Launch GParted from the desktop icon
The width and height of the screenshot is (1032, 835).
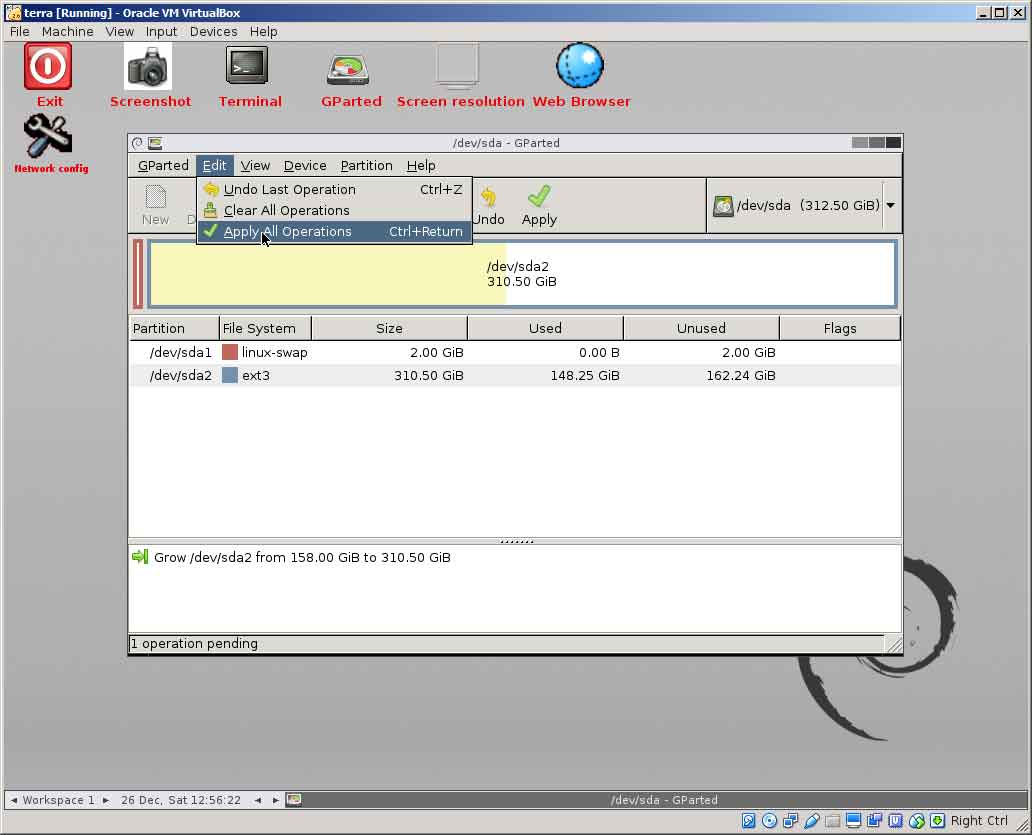click(x=348, y=70)
